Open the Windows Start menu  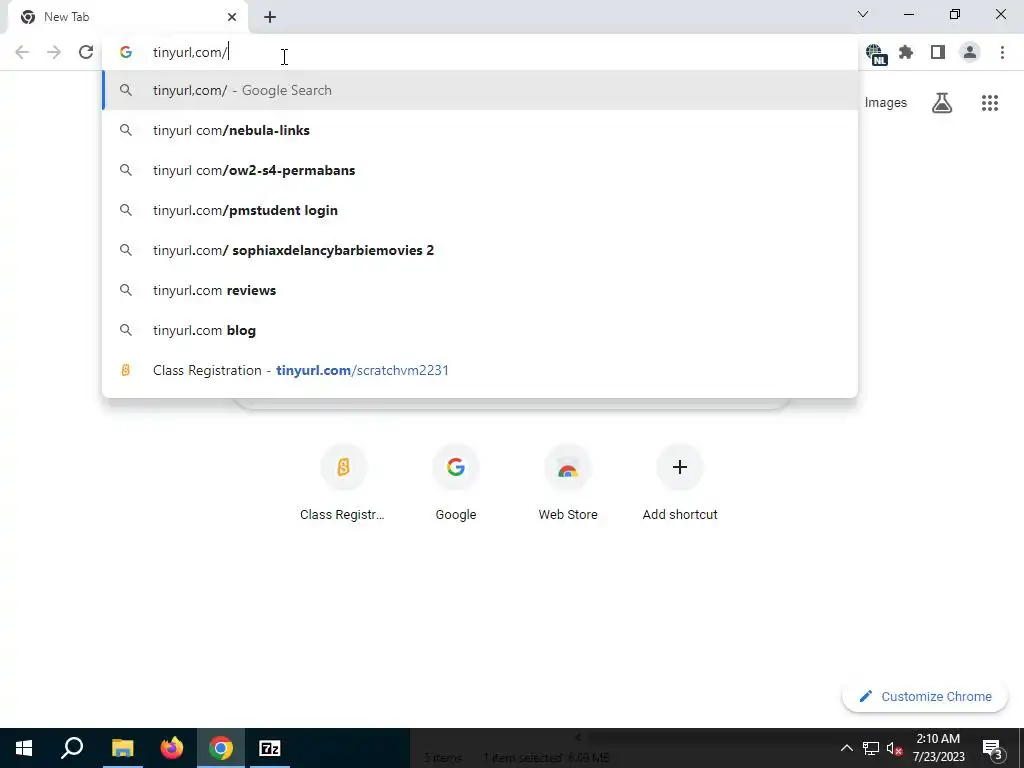pos(24,748)
